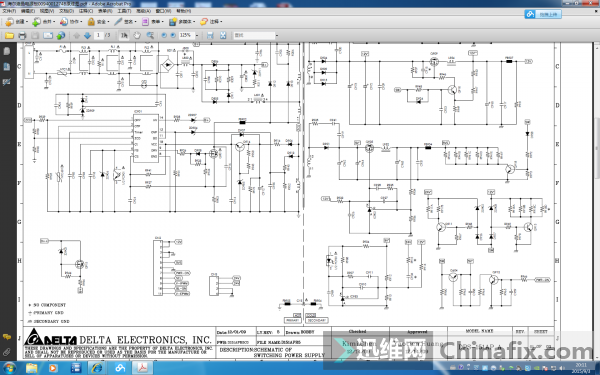Activate the Select text cursor tool
600x375 pixels.
pyautogui.click(x=124, y=36)
